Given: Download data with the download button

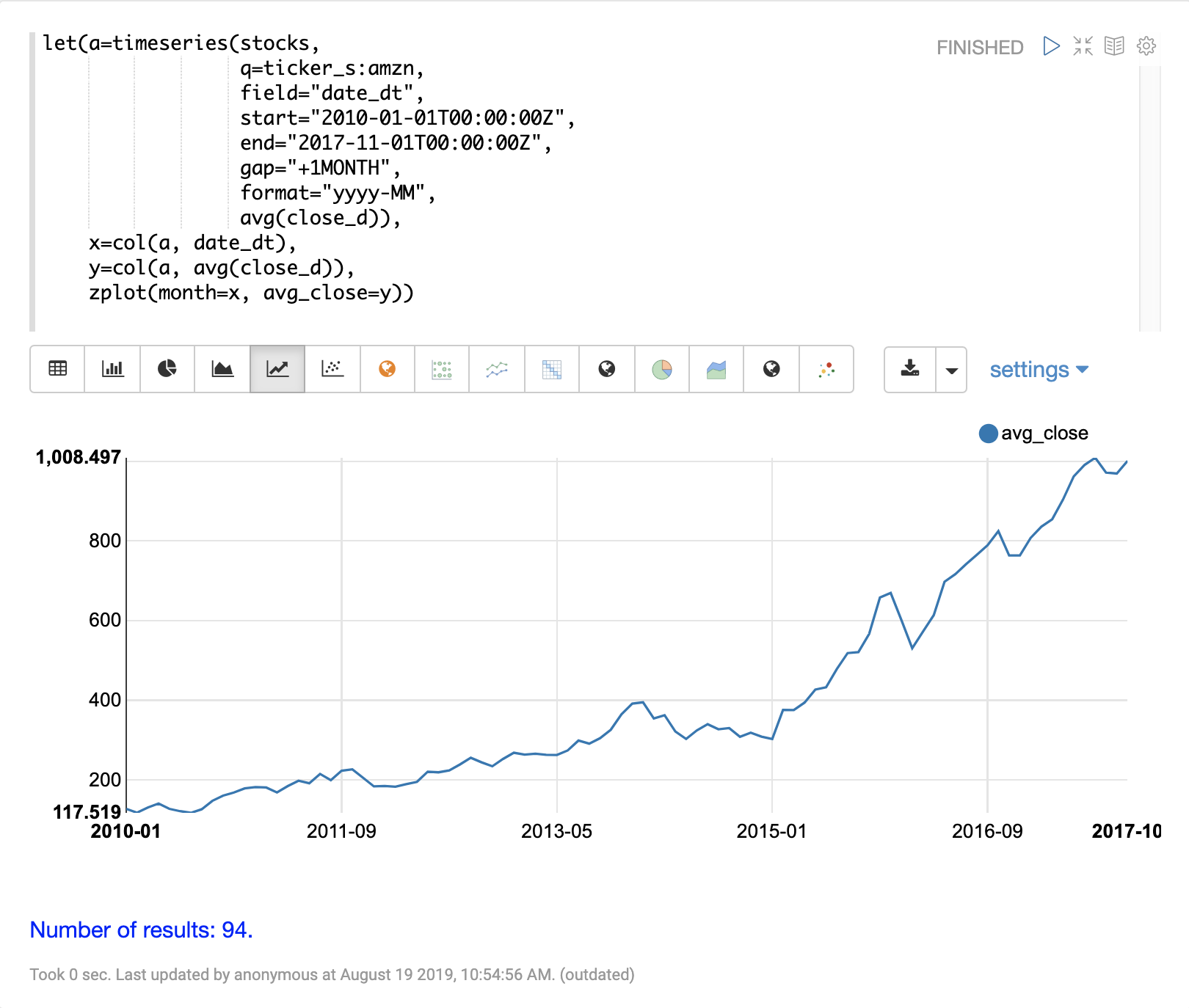Looking at the screenshot, I should [910, 370].
